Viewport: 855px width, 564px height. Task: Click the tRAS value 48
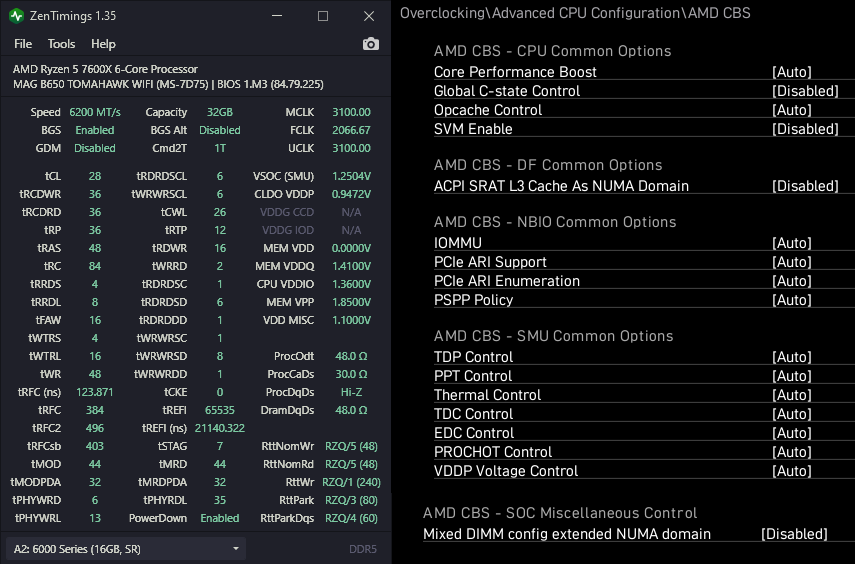click(x=95, y=248)
